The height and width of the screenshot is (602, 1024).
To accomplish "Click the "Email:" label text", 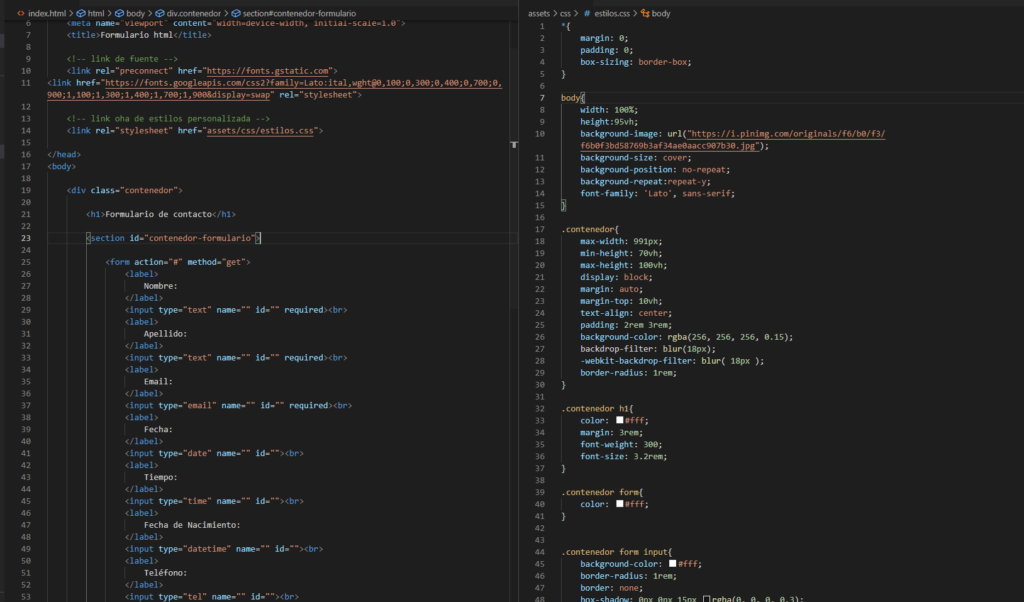I will (x=158, y=381).
